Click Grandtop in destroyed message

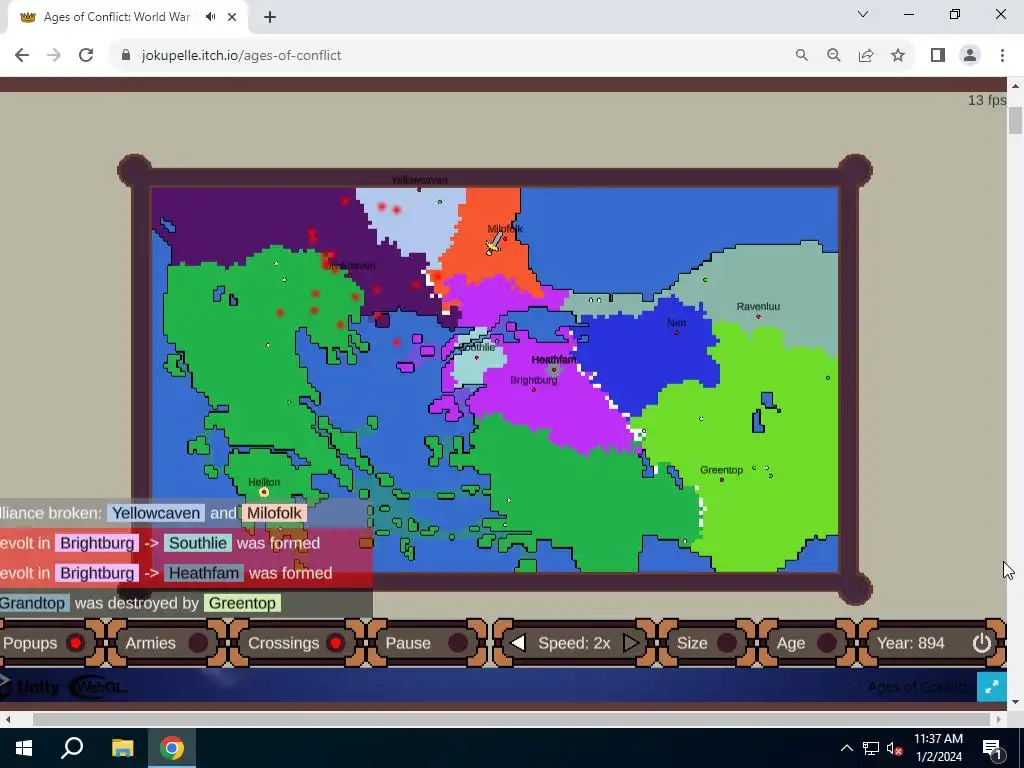(33, 603)
